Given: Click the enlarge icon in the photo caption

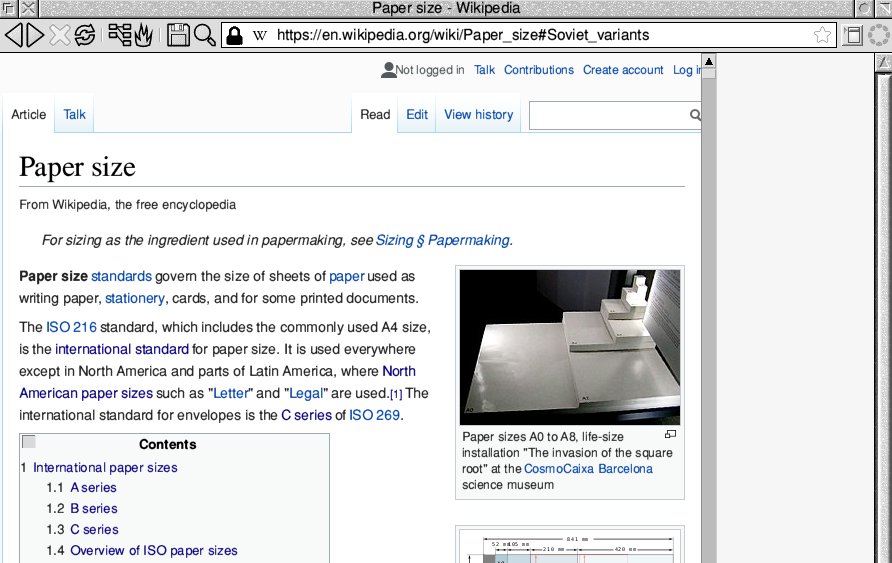Looking at the screenshot, I should pos(671,434).
